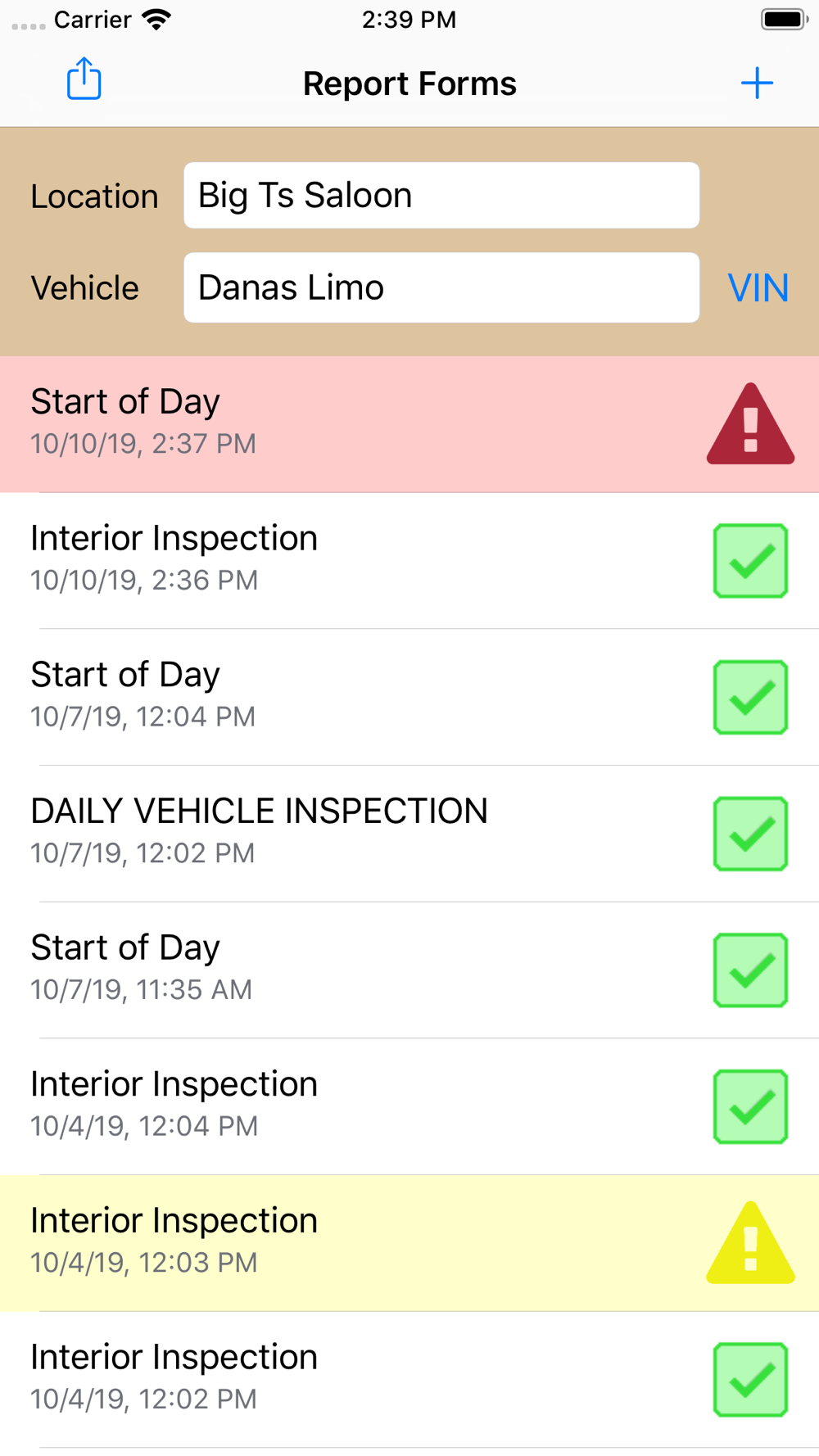Tap green check for DAILY VEHICLE INSPECTION

pyautogui.click(x=750, y=834)
